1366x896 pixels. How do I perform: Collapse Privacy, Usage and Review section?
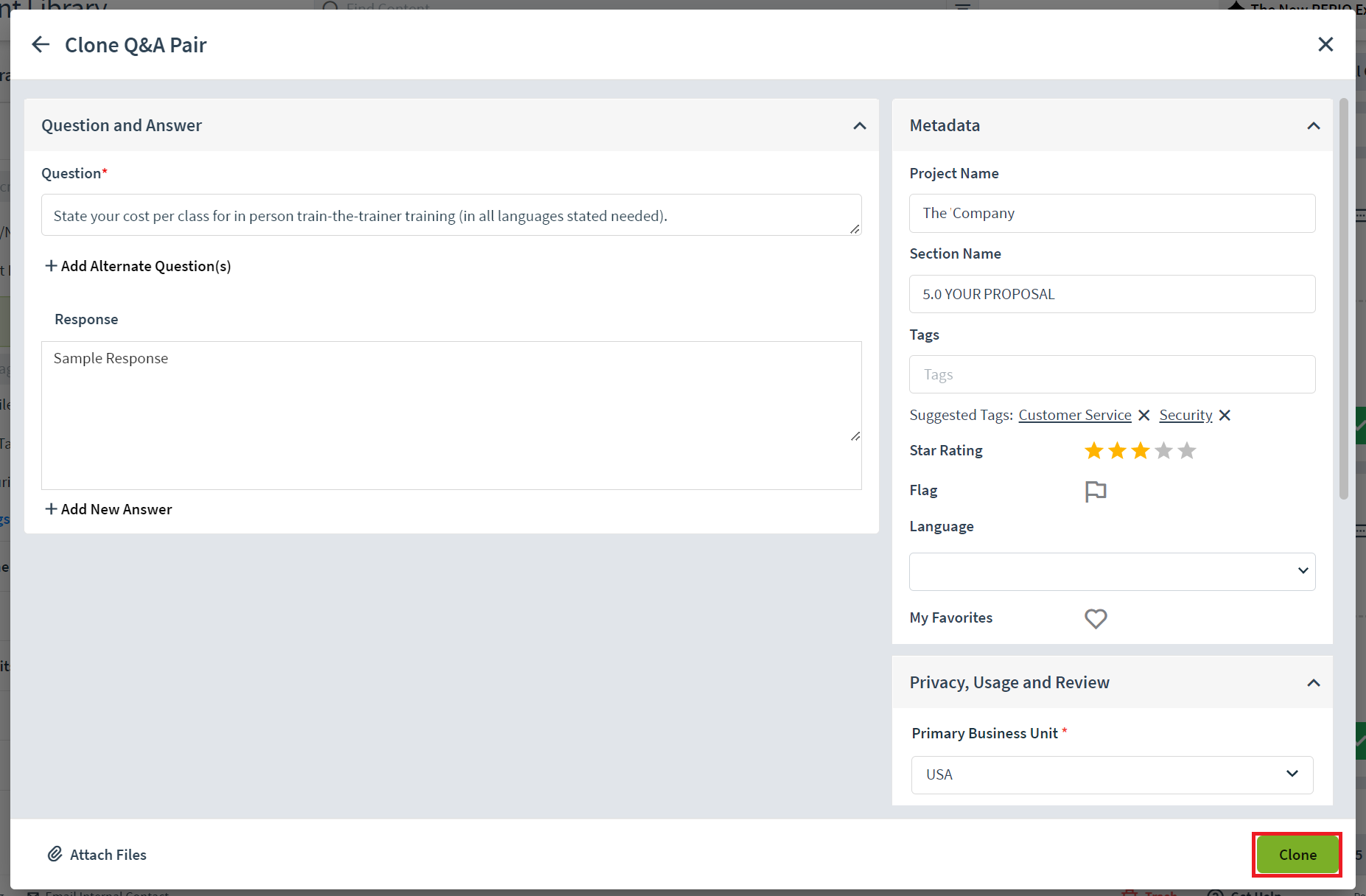1313,683
